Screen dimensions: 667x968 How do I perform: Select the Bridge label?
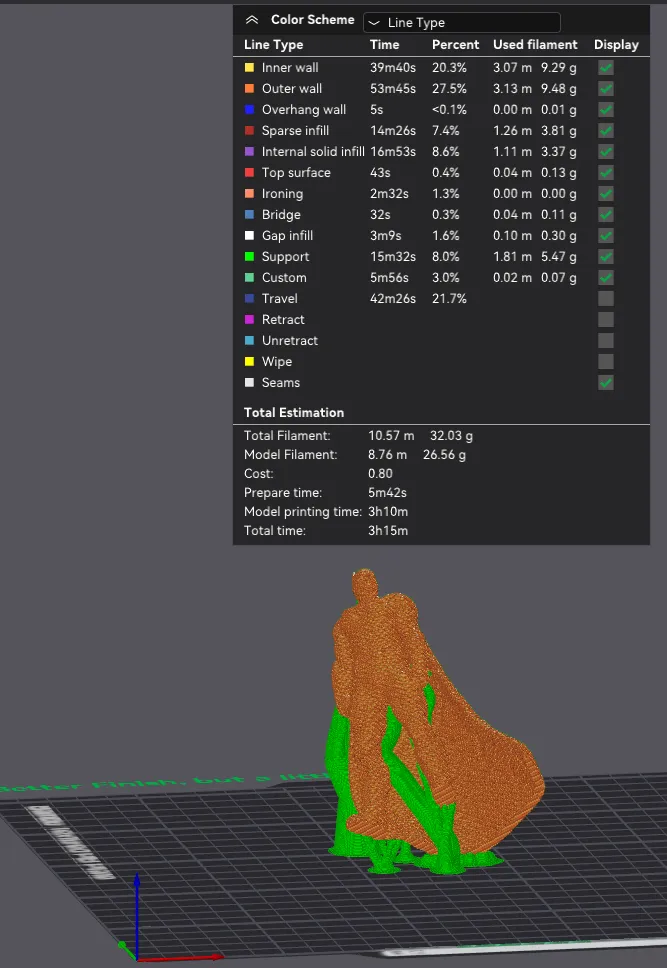[x=281, y=215]
